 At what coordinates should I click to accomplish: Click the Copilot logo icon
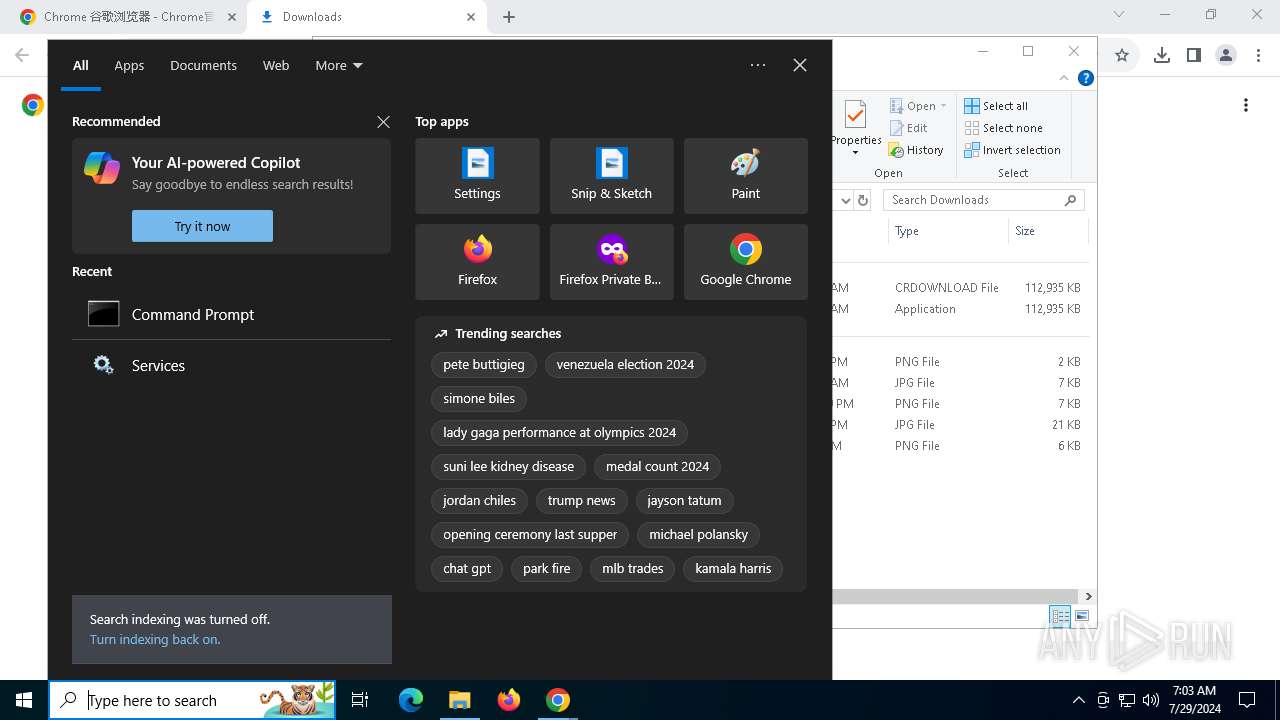point(102,168)
